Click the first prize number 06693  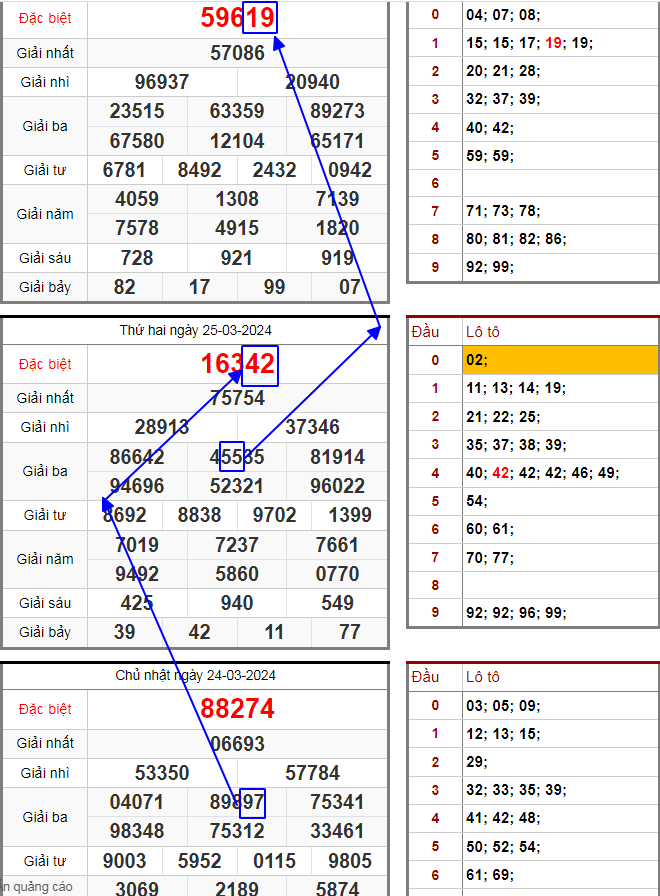(x=237, y=744)
